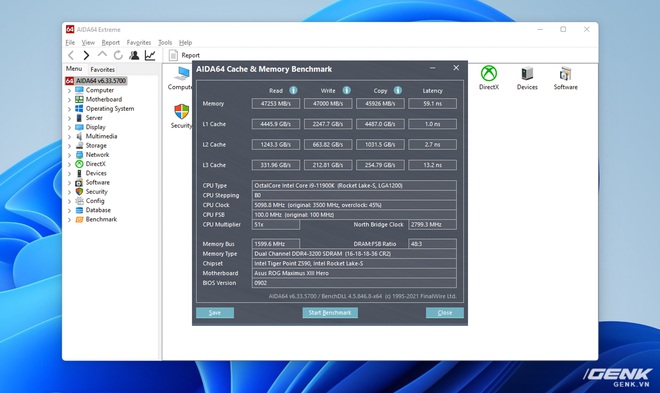The width and height of the screenshot is (660, 393).
Task: Select the Storage tree icon
Action: point(79,146)
